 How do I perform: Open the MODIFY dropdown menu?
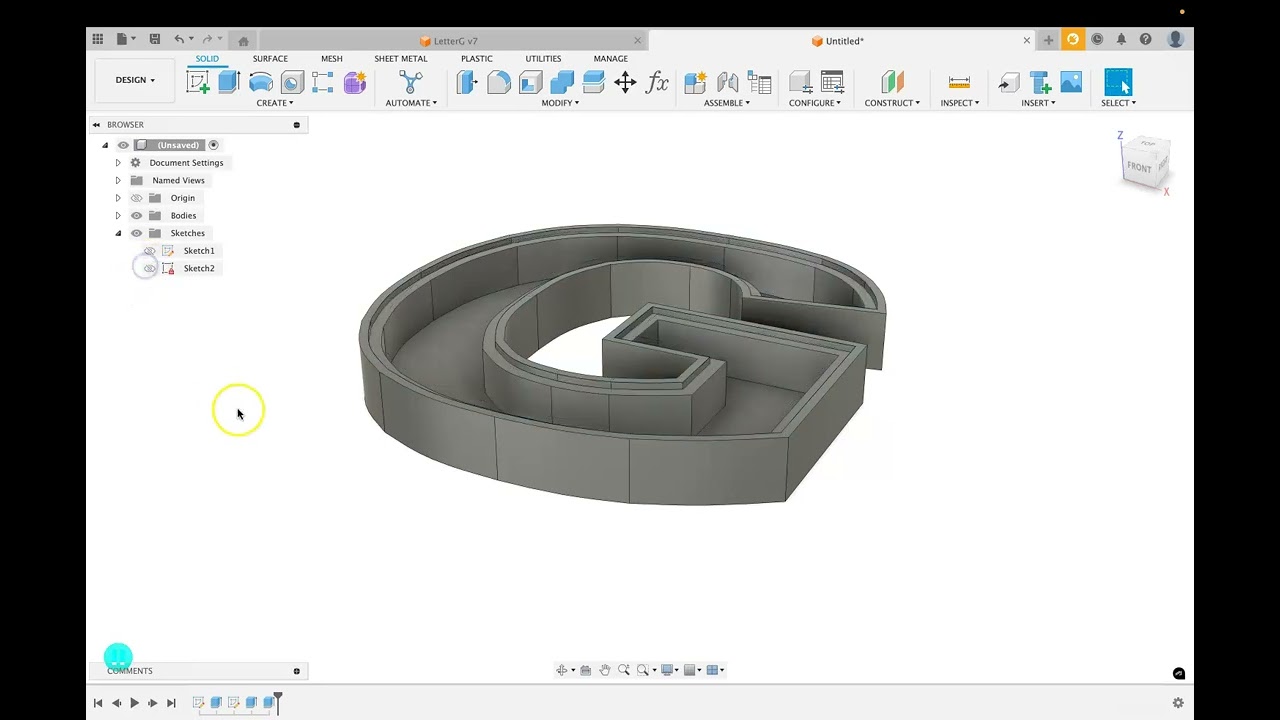click(x=560, y=103)
